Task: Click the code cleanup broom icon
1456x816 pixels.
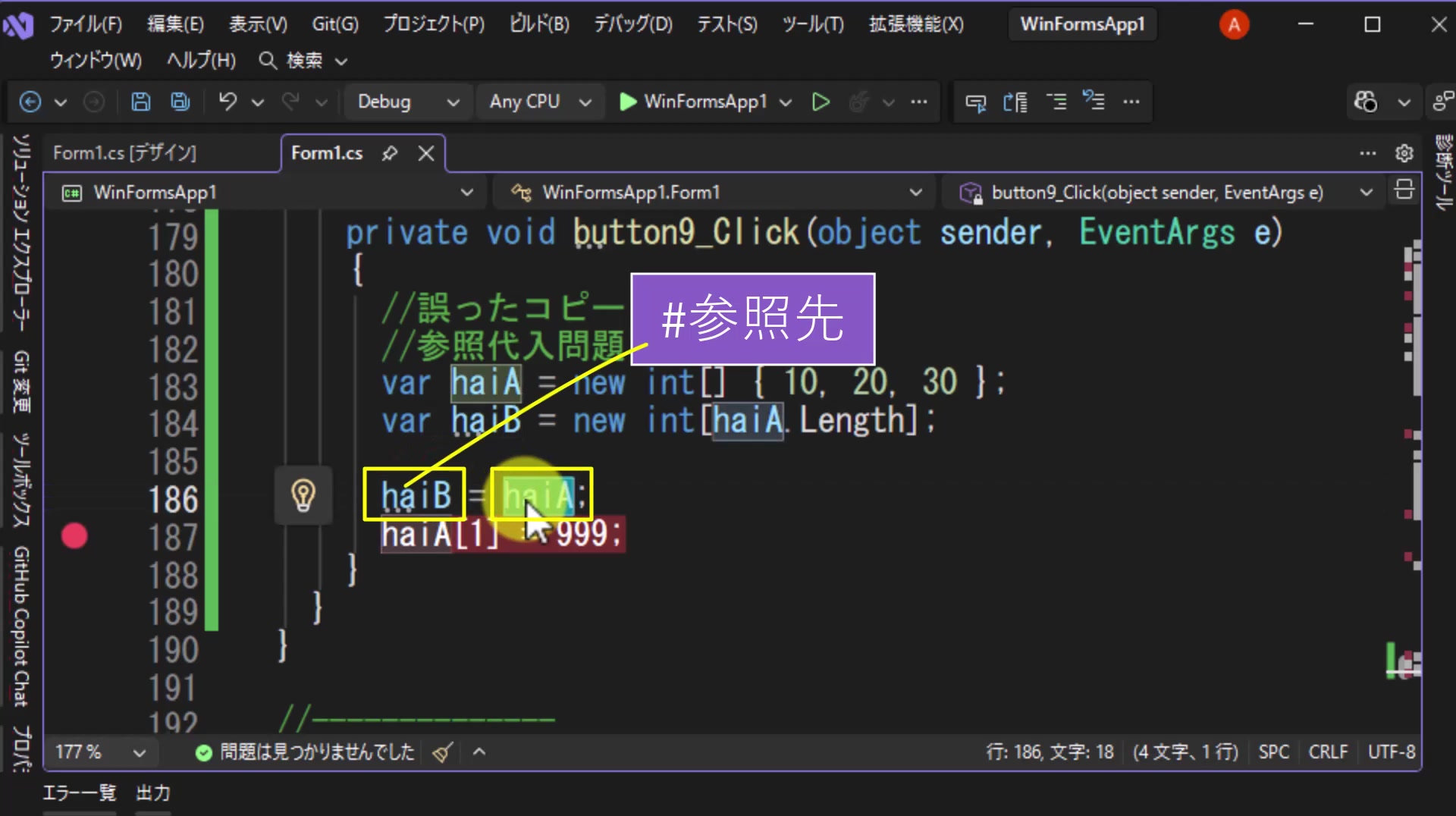Action: [x=443, y=752]
